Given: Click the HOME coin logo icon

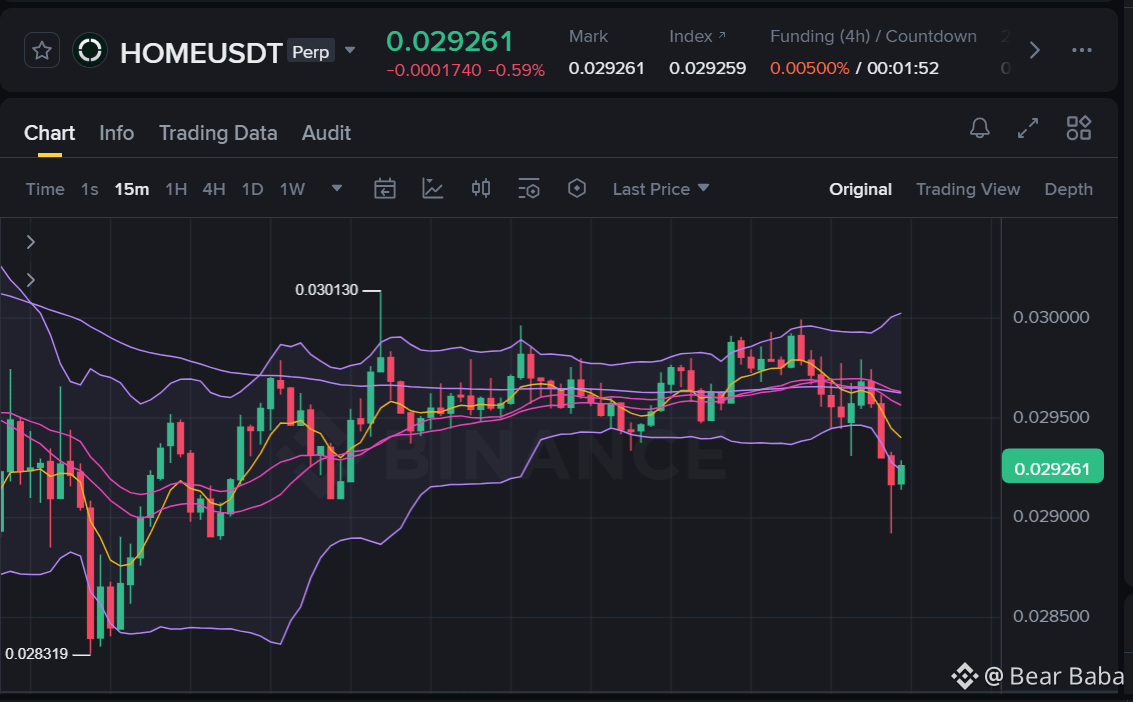Looking at the screenshot, I should coord(90,51).
